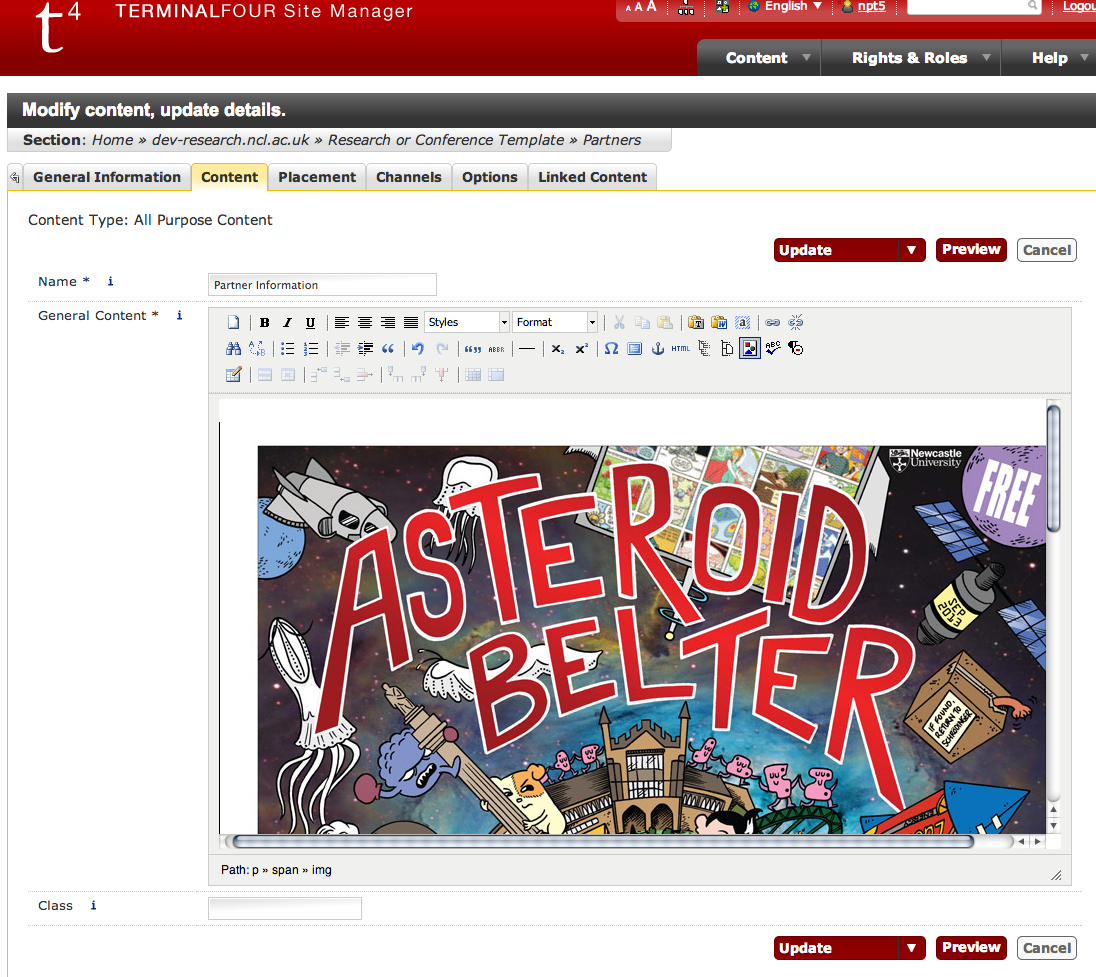Open the HTML source editor
This screenshot has width=1096, height=977.
tap(681, 348)
